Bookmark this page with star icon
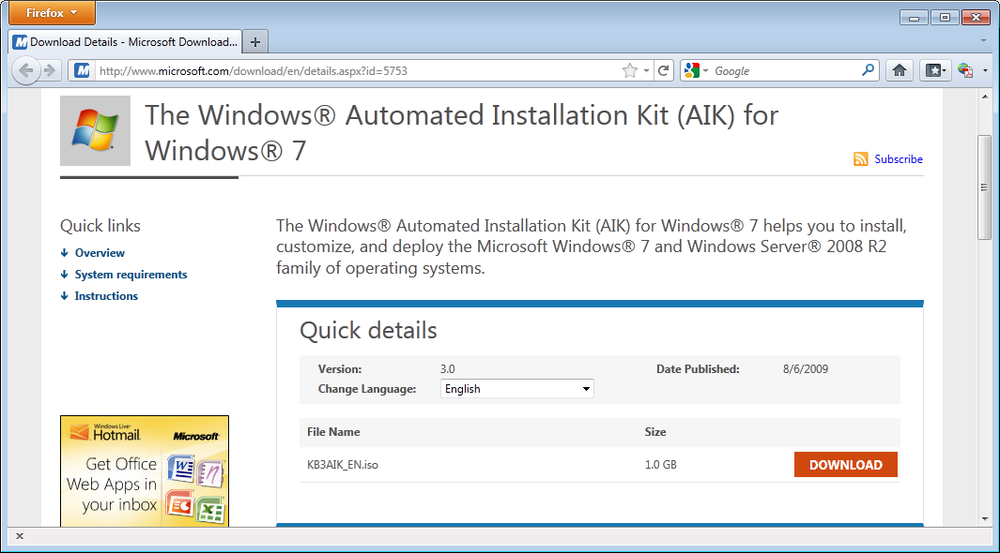Viewport: 1000px width, 553px height. [629, 71]
